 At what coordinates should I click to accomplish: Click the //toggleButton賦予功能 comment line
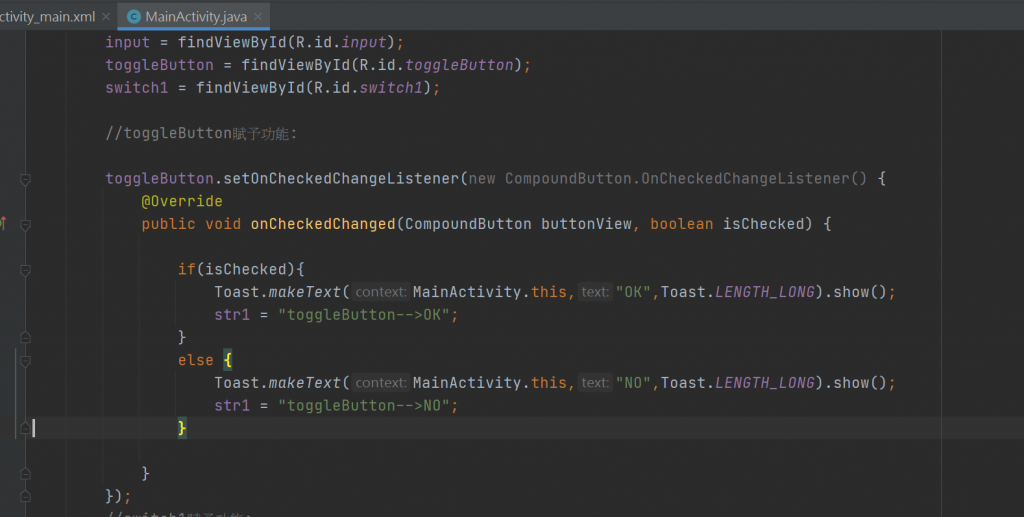[x=201, y=133]
